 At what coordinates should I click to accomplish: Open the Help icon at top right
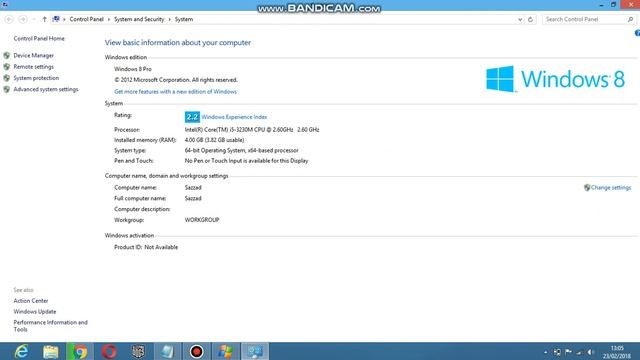(x=637, y=33)
